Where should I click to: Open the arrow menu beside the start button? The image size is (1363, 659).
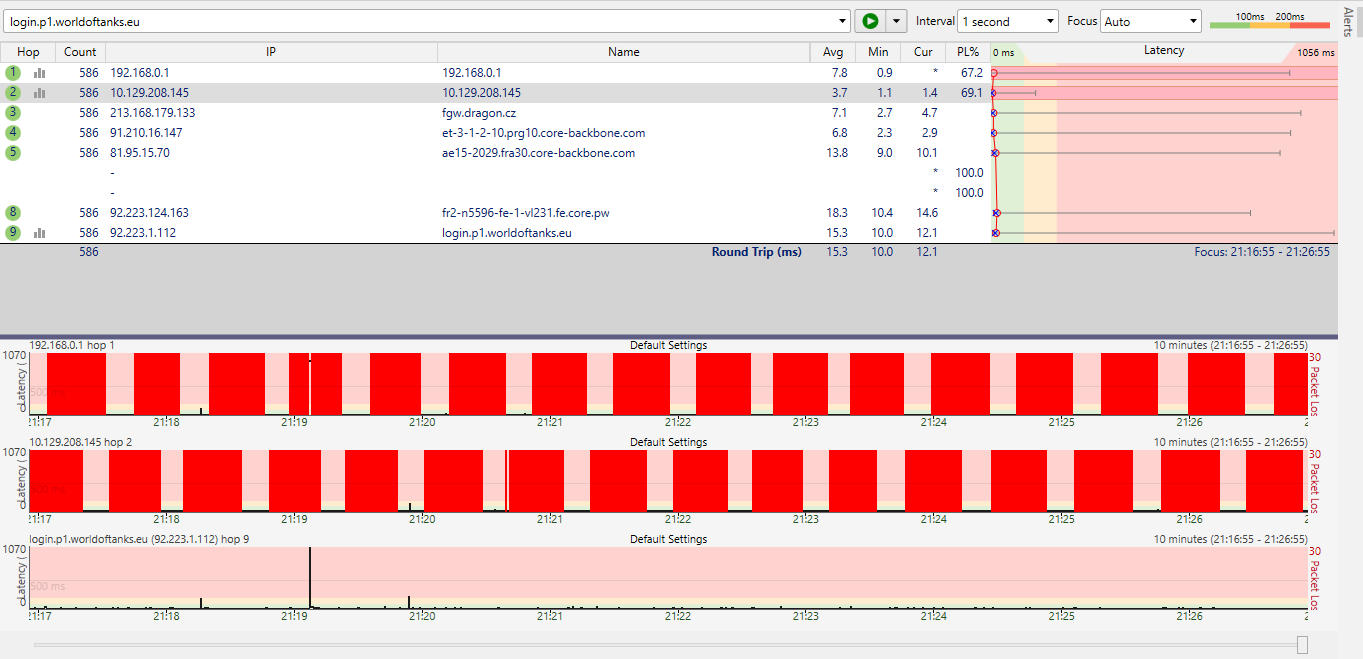pos(896,21)
